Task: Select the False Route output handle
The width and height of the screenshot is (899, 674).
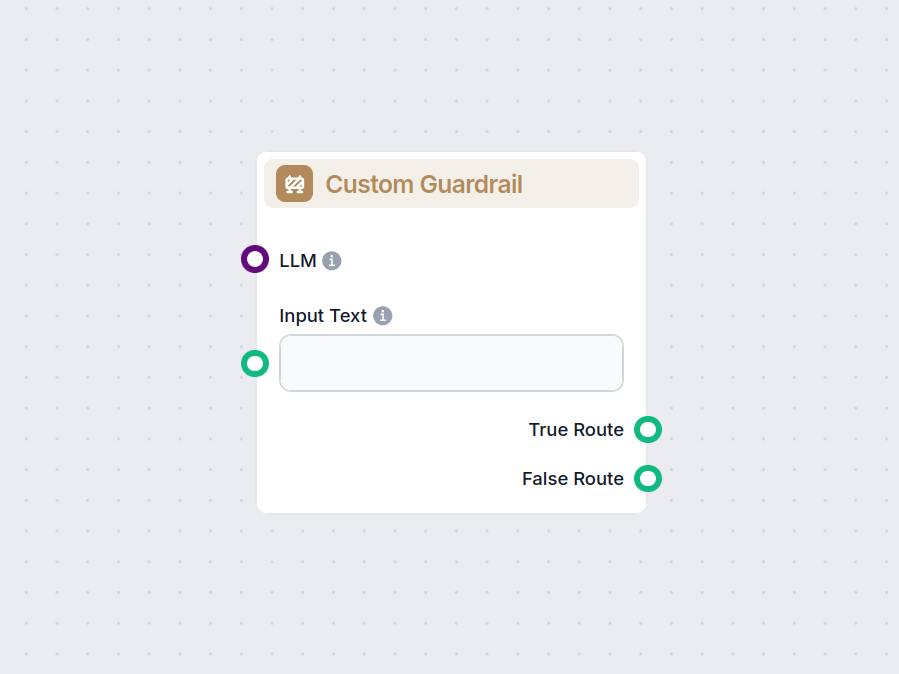Action: point(648,479)
